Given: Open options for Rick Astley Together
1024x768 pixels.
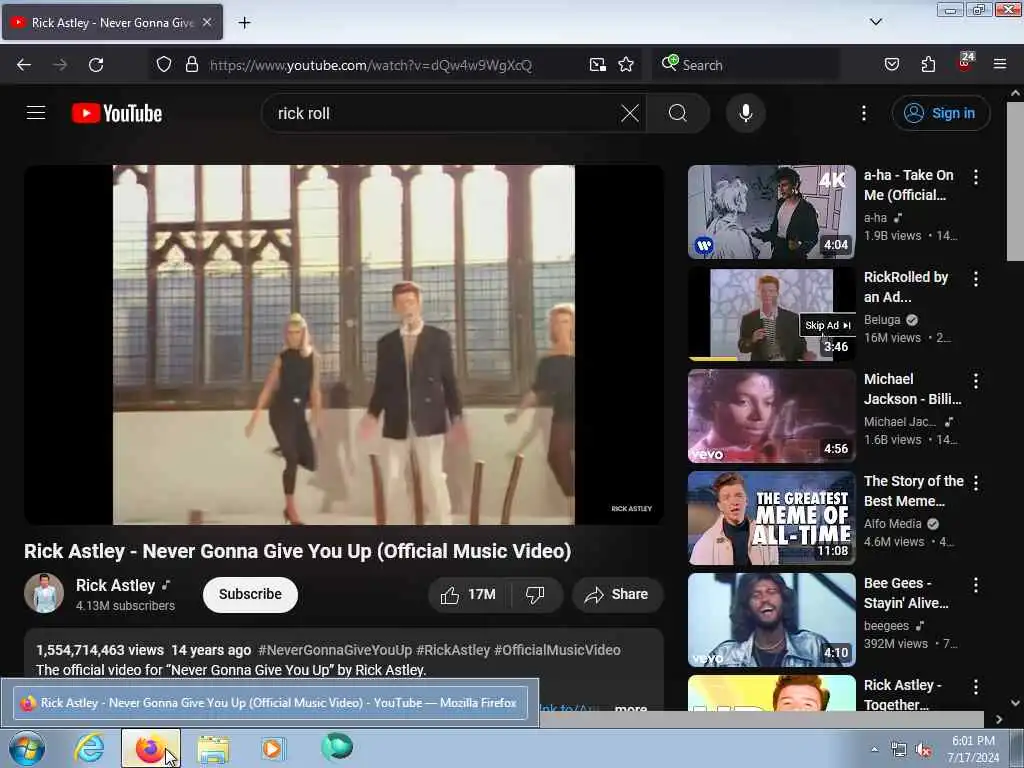Looking at the screenshot, I should [x=976, y=687].
